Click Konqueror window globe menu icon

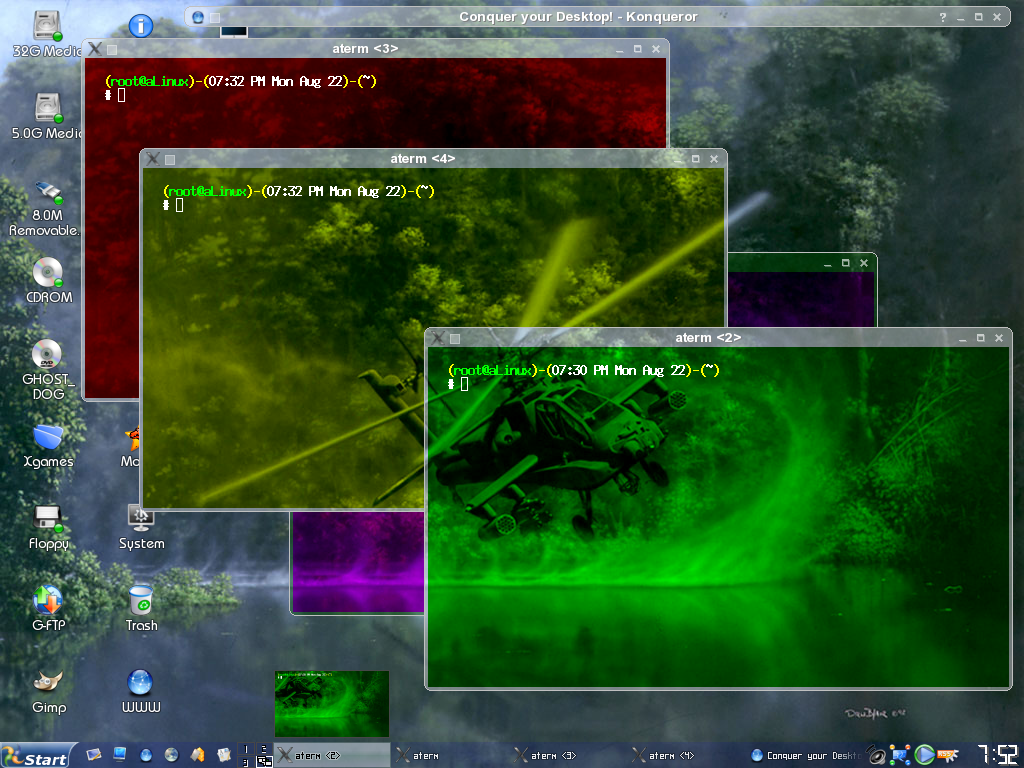pos(198,18)
